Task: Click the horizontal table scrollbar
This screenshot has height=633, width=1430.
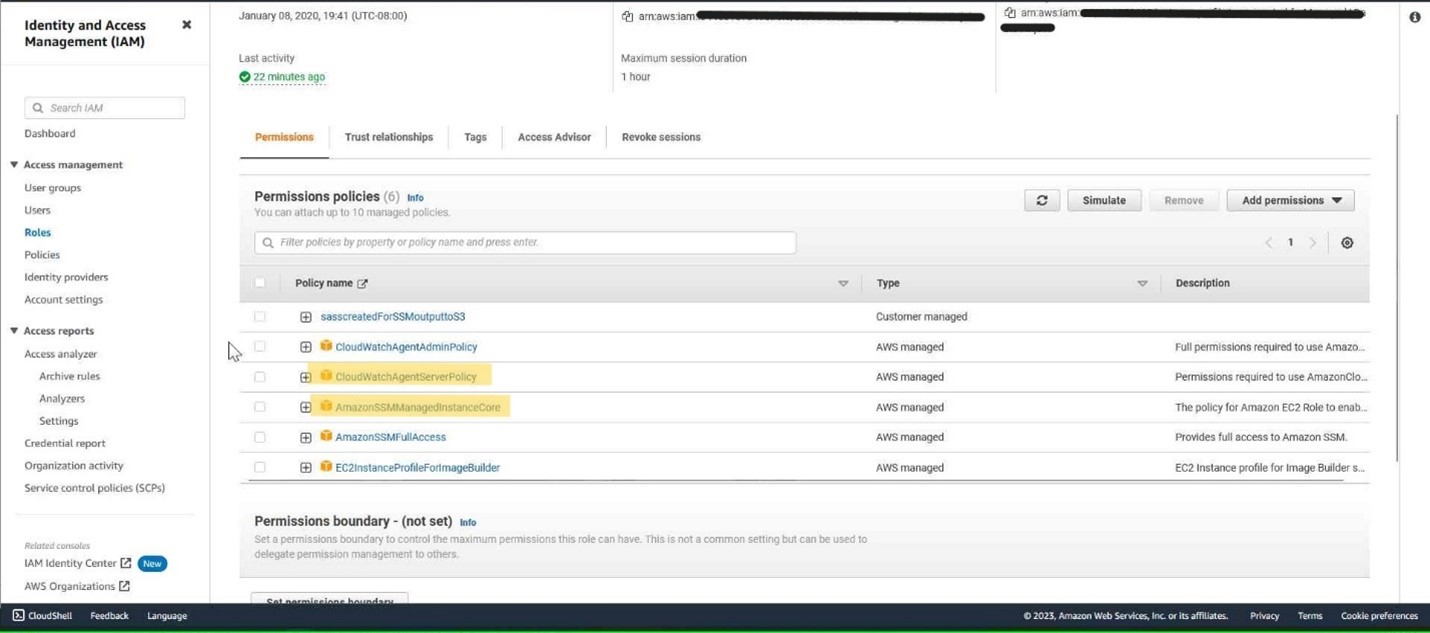Action: point(796,481)
